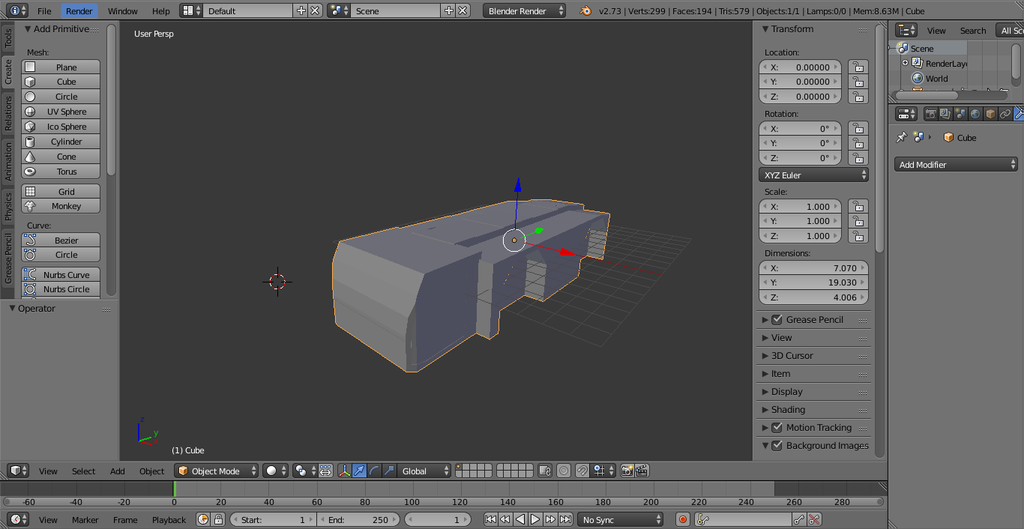Click the Constraints chain-link icon

[1005, 114]
